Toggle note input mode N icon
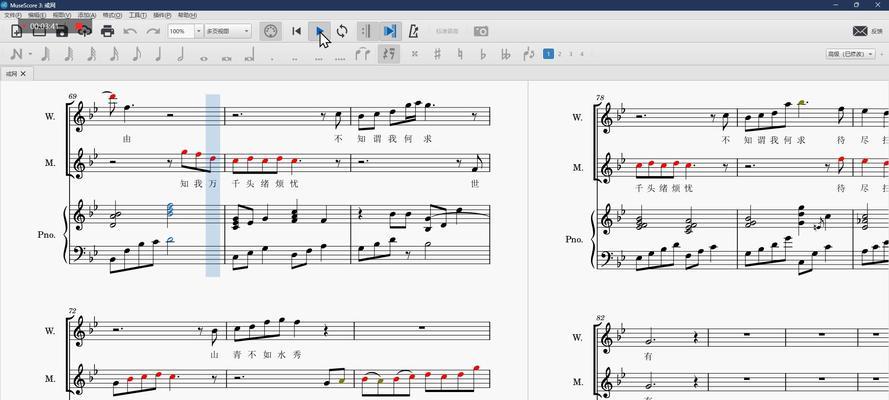Viewport: 889px width, 400px height. tap(16, 54)
